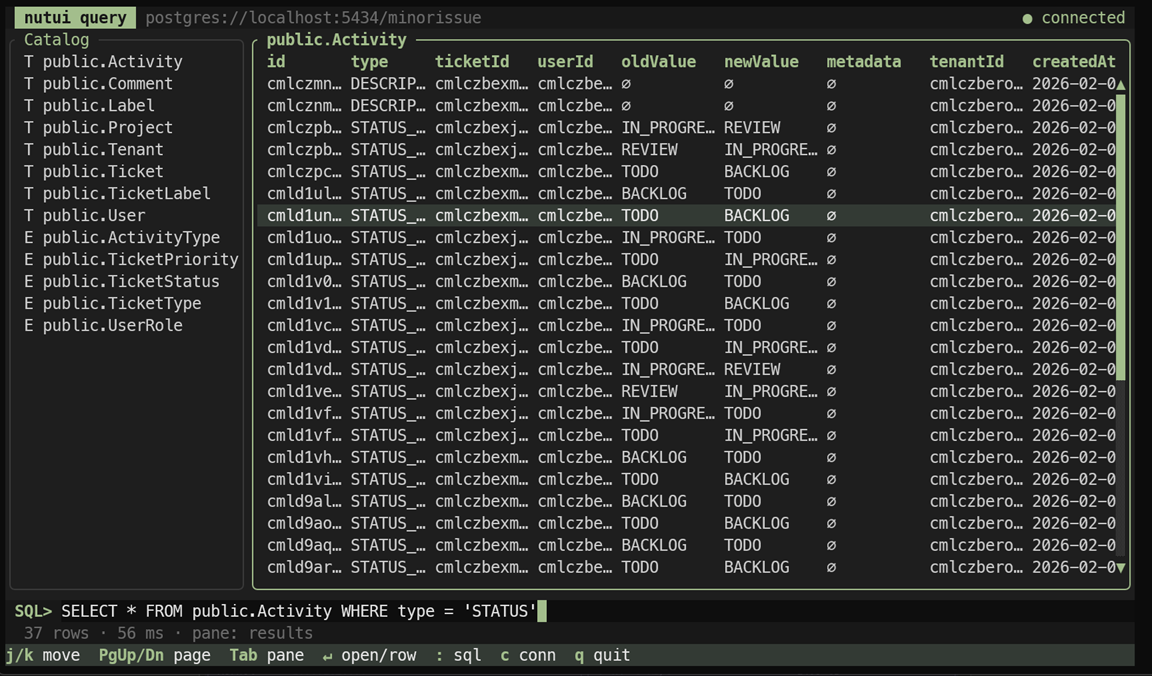This screenshot has width=1152, height=676.
Task: Click the id cell cmlczpc…
Action: pyautogui.click(x=304, y=172)
